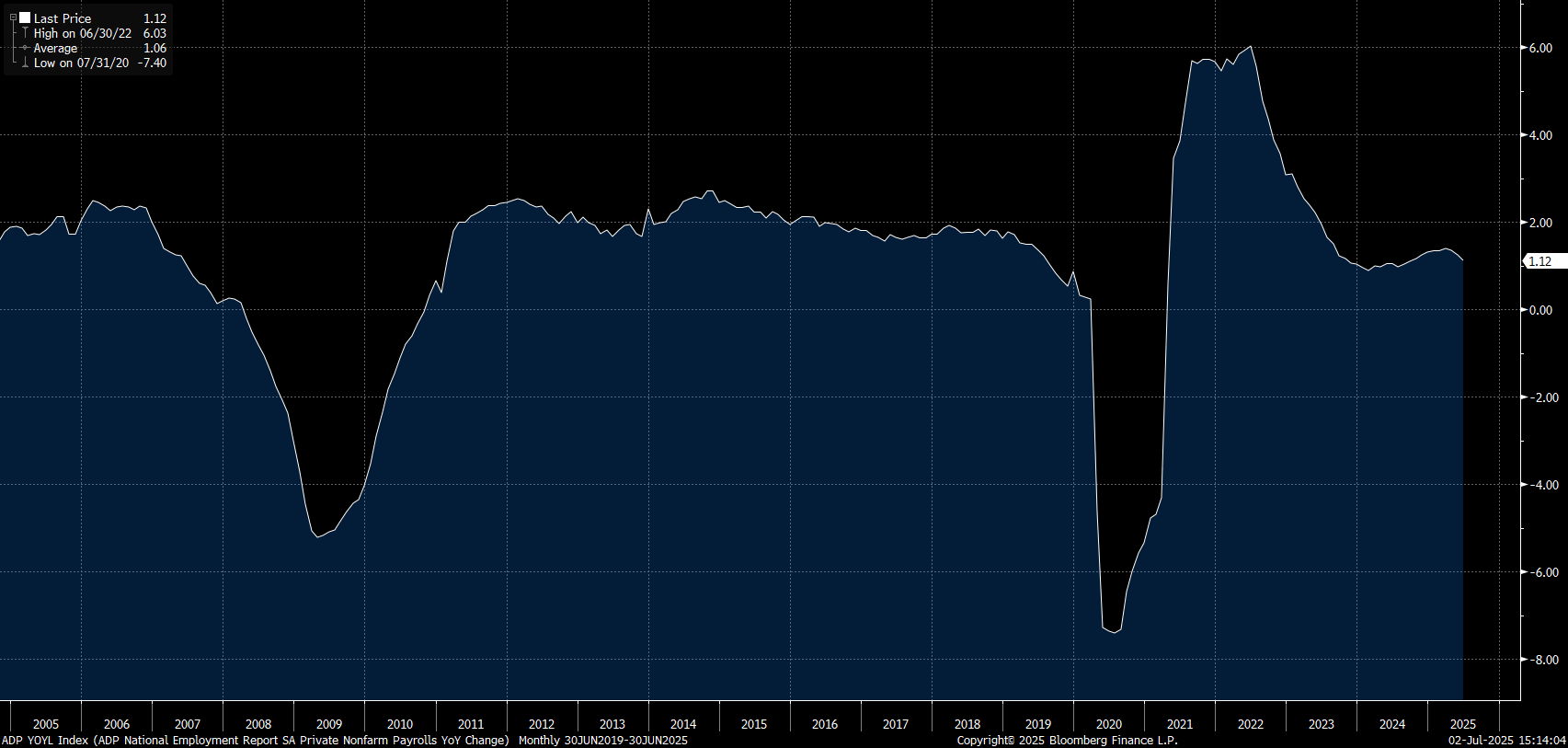
Task: Click the 4.00 y-axis label
Action: pos(1540,135)
